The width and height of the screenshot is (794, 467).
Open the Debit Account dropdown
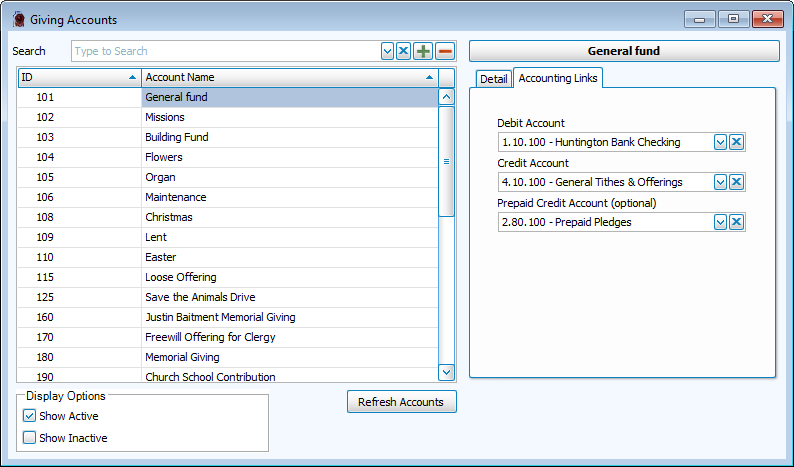pyautogui.click(x=720, y=142)
